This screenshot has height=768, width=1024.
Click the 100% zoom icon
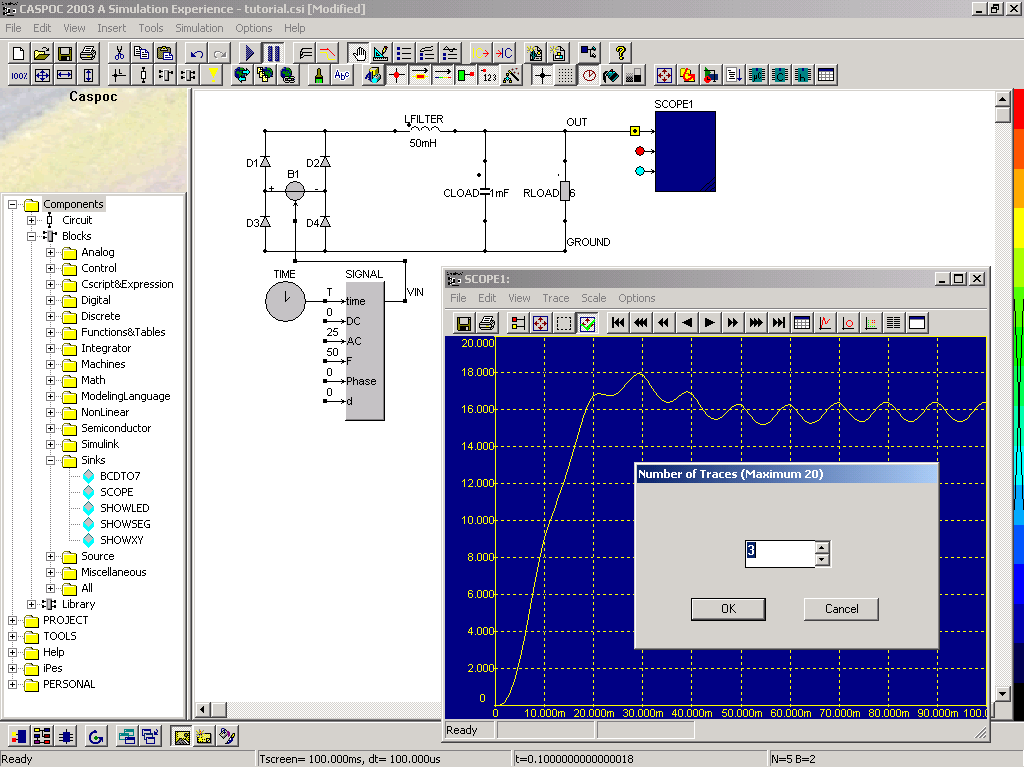(x=19, y=76)
